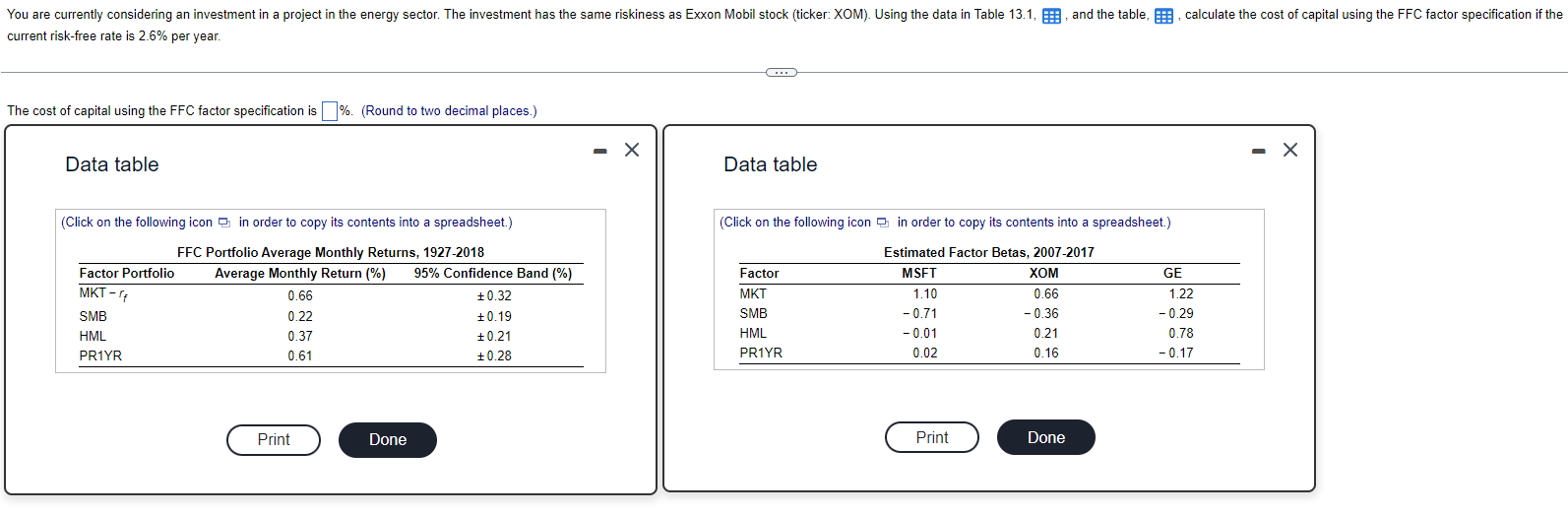Click Done in the FFC Portfolio data table dialog
This screenshot has width=1568, height=515.
coord(388,440)
